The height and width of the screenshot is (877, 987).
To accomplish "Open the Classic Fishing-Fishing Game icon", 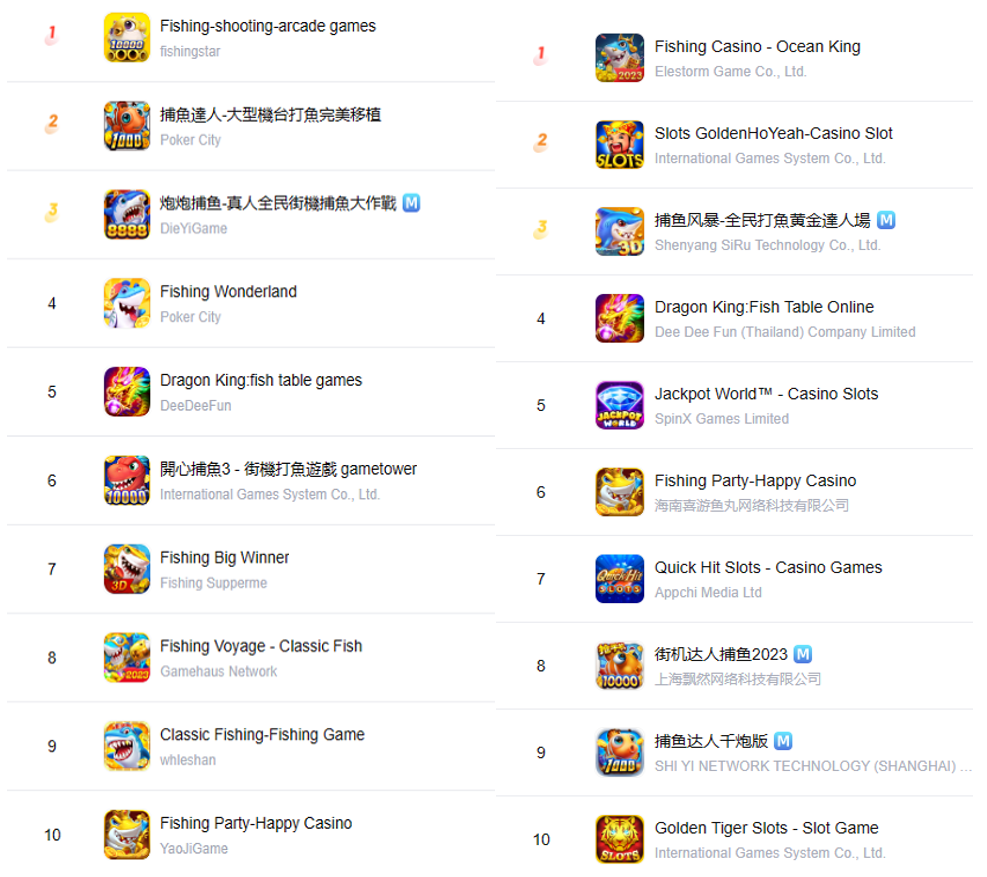I will click(127, 746).
